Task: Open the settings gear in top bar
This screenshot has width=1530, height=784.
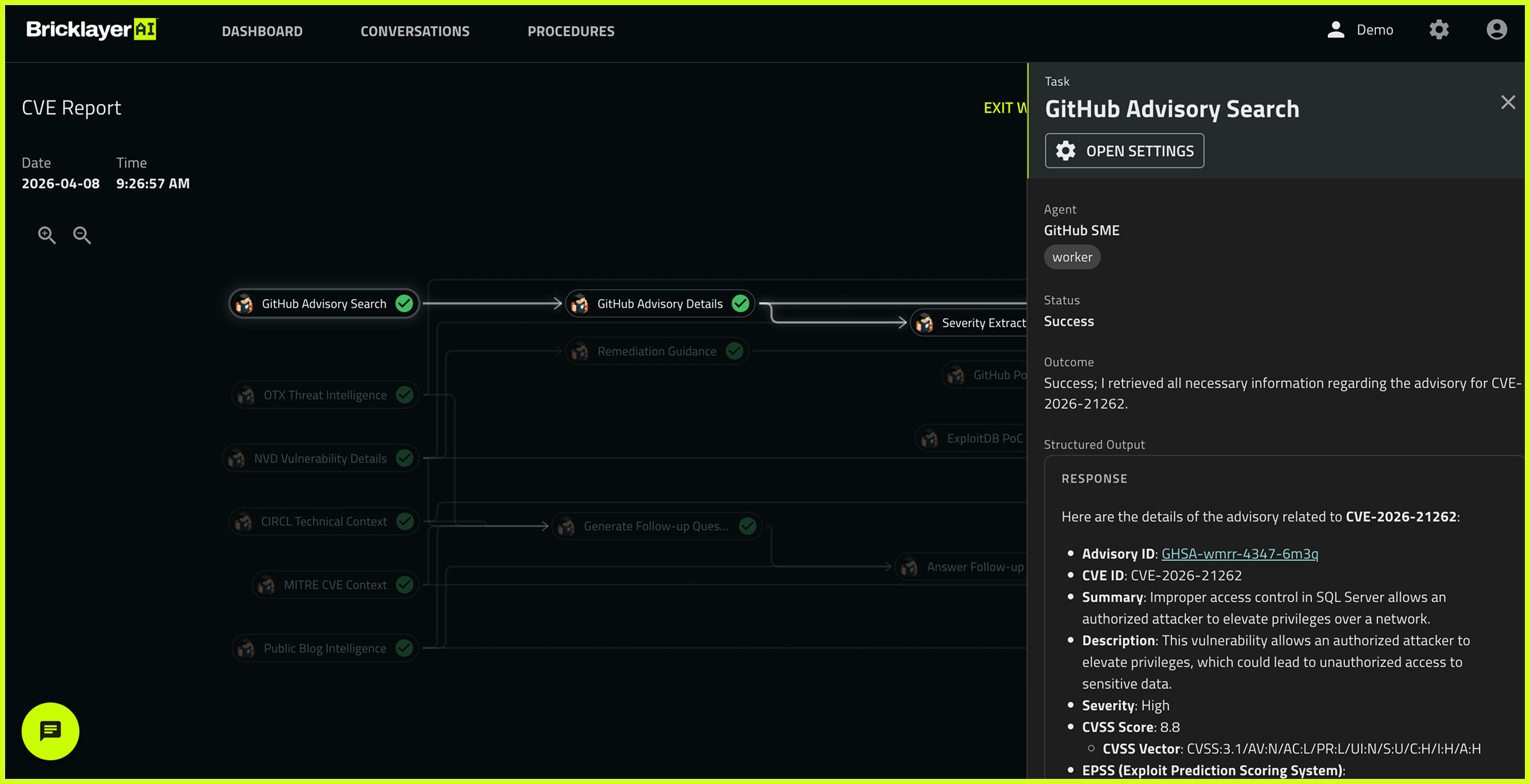Action: 1439,30
